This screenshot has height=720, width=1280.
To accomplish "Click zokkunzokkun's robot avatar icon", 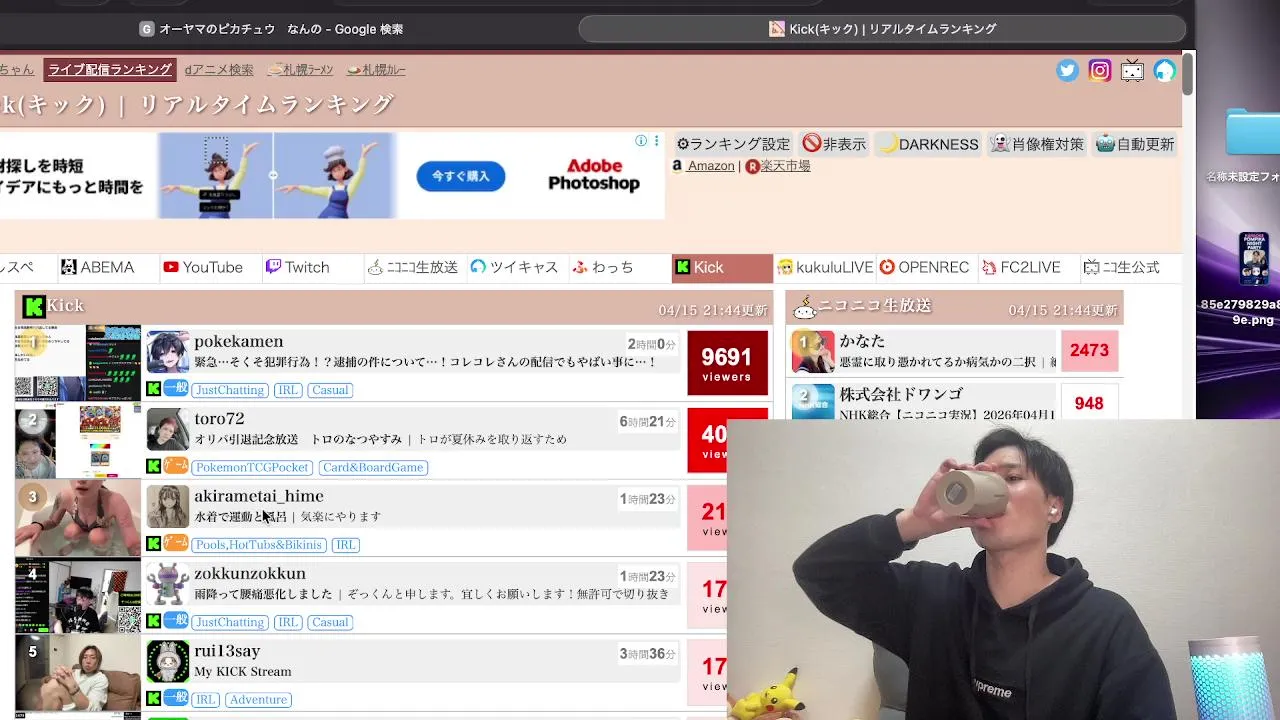I will tap(168, 584).
